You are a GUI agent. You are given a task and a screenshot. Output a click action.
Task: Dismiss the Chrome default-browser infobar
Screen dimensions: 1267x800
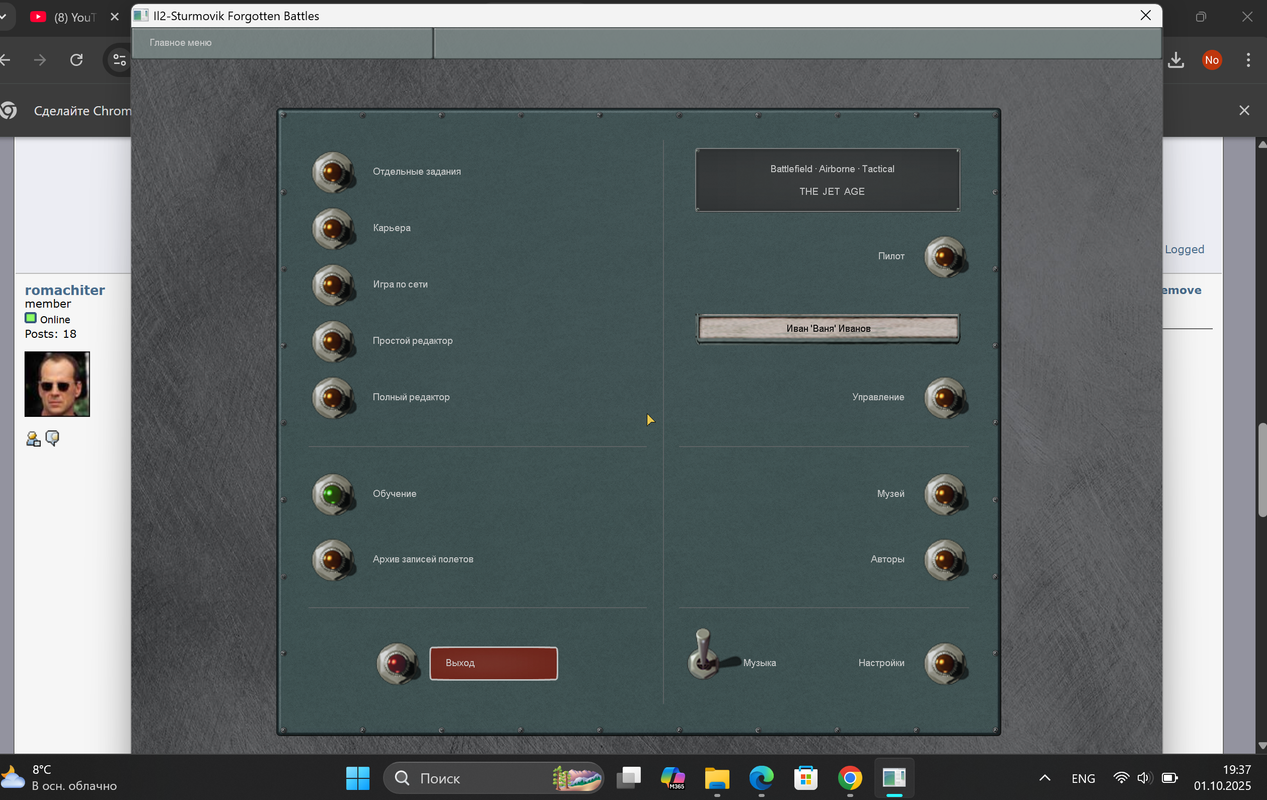click(x=1244, y=110)
